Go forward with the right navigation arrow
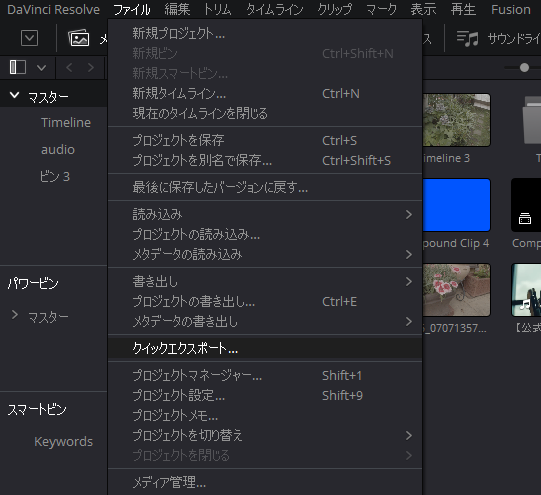Screen dimensions: 541x495 91,68
